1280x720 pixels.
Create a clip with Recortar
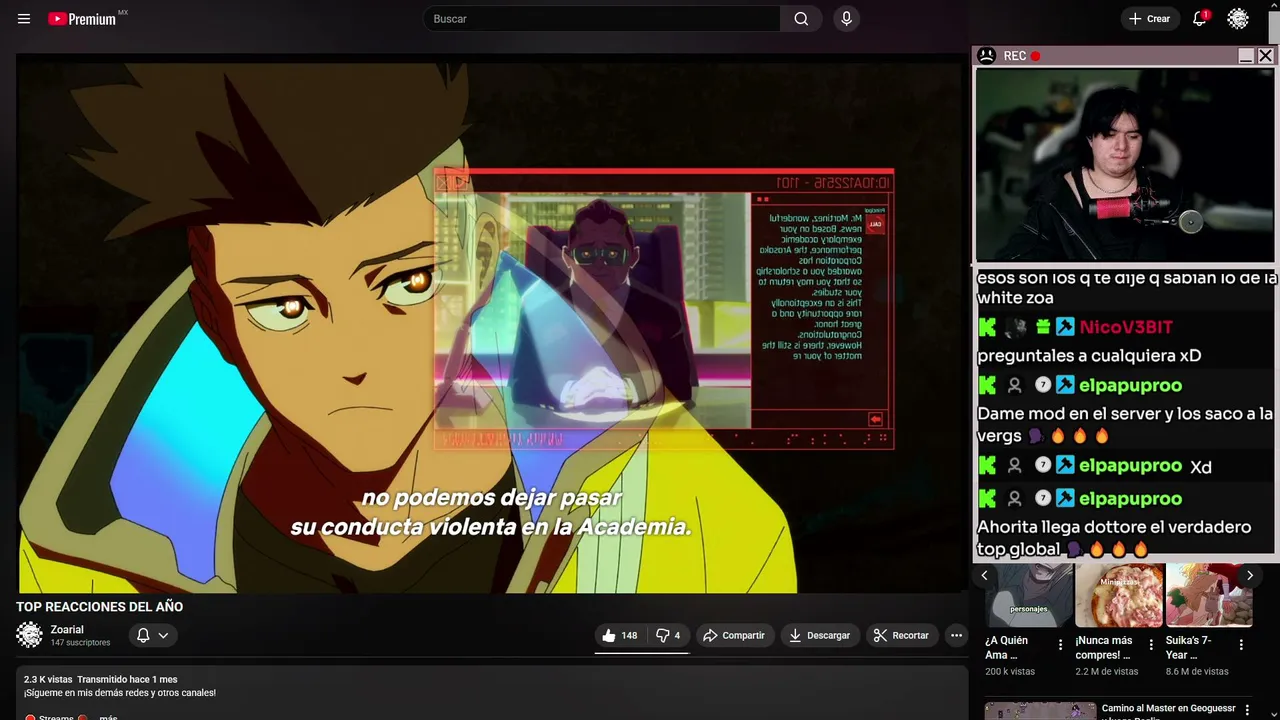(901, 635)
